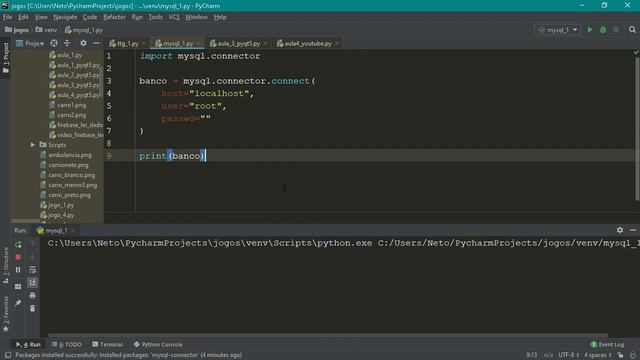Toggle scroll to end in Run console
This screenshot has width=640, height=360.
pyautogui.click(x=33, y=282)
